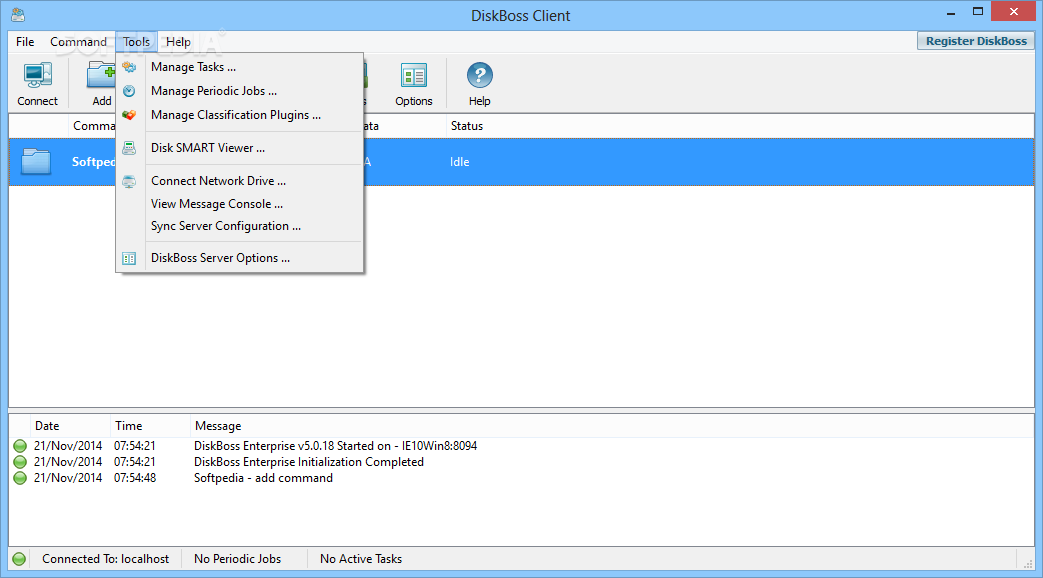Select the Started on IE10Win8:8094 message

335,446
